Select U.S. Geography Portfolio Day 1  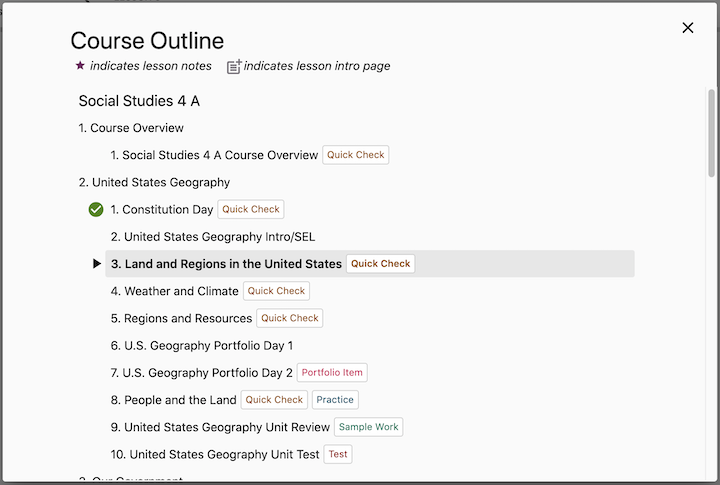(x=202, y=345)
